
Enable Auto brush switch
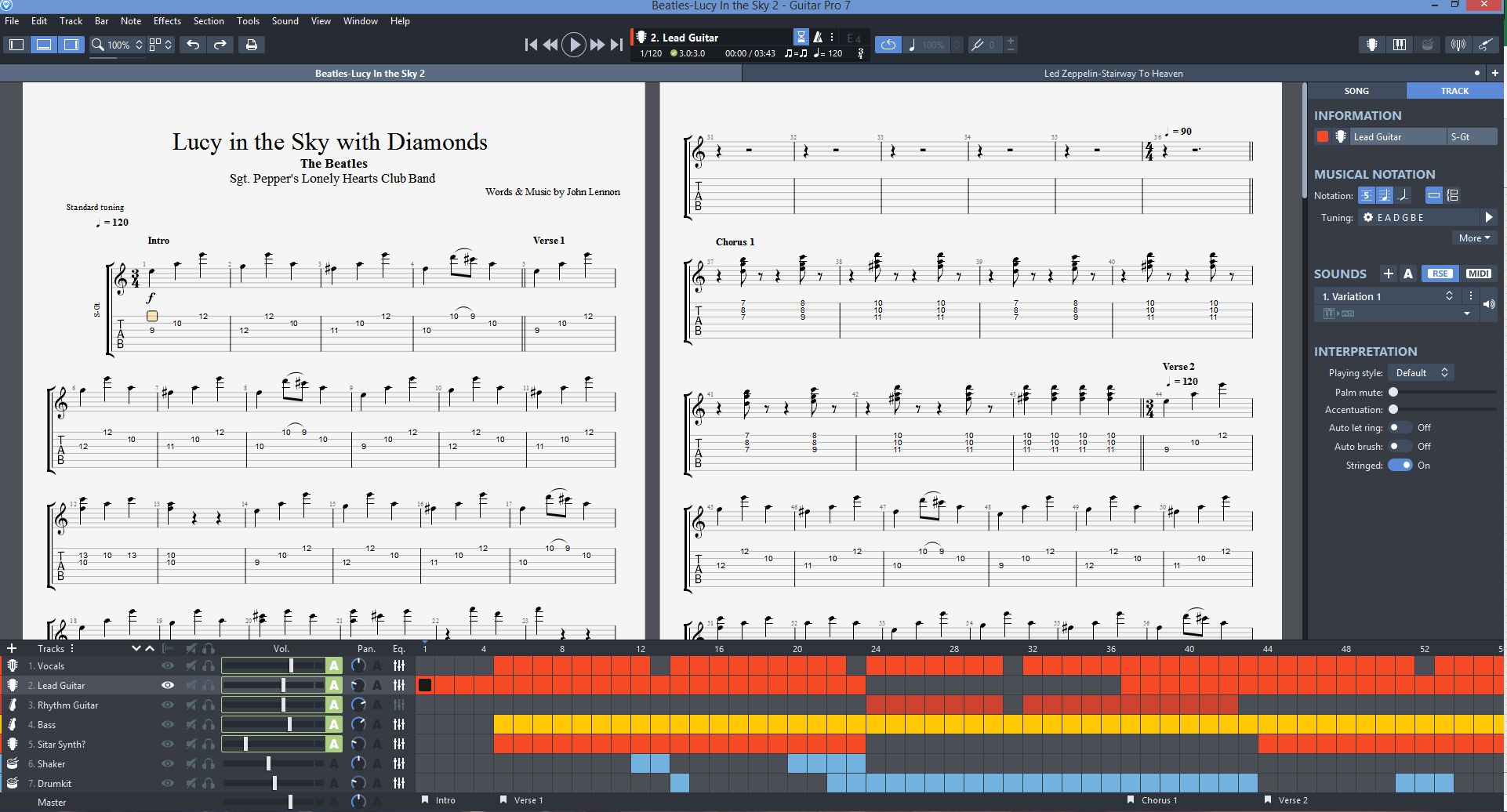[1400, 447]
